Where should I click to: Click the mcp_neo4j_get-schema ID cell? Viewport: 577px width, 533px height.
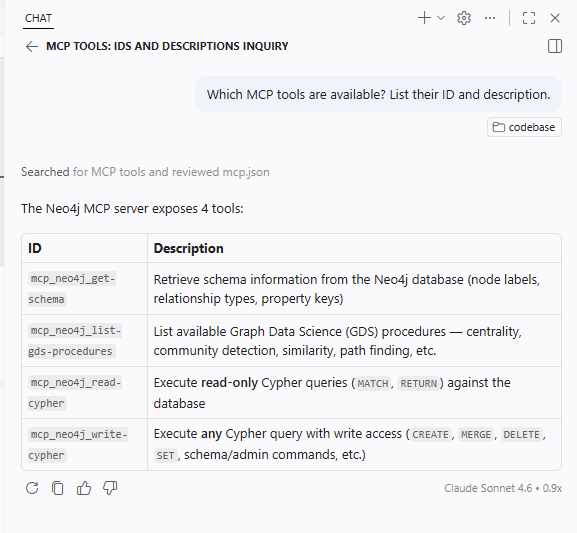pos(84,289)
